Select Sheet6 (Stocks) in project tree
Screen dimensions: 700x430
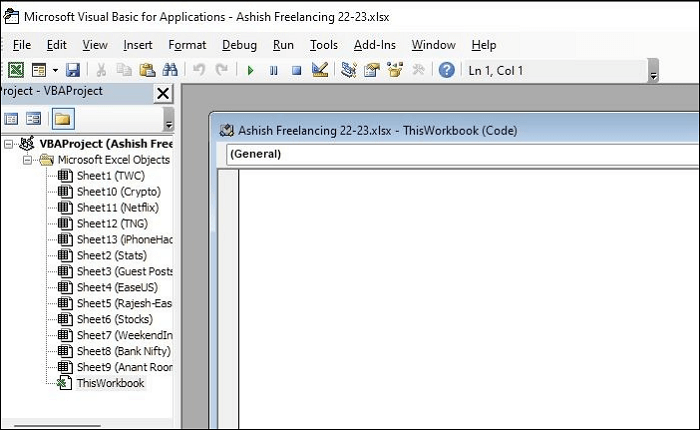pyautogui.click(x=115, y=319)
